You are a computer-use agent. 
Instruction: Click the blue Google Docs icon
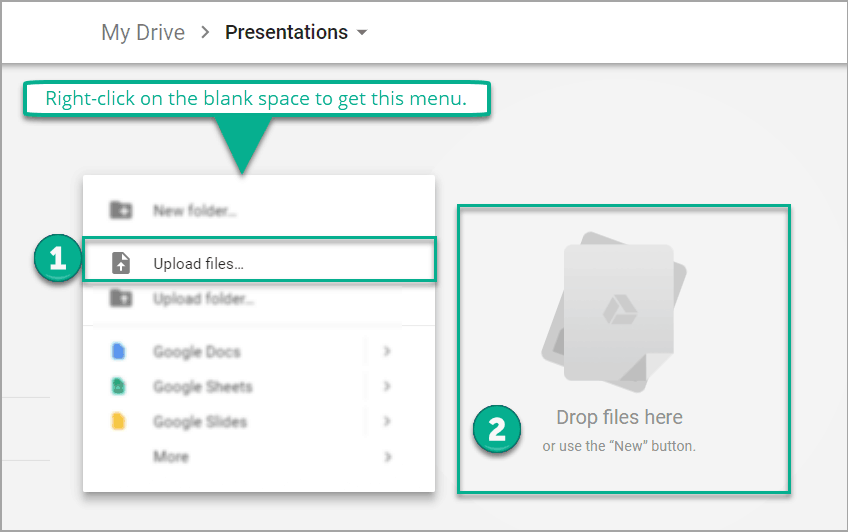(119, 352)
